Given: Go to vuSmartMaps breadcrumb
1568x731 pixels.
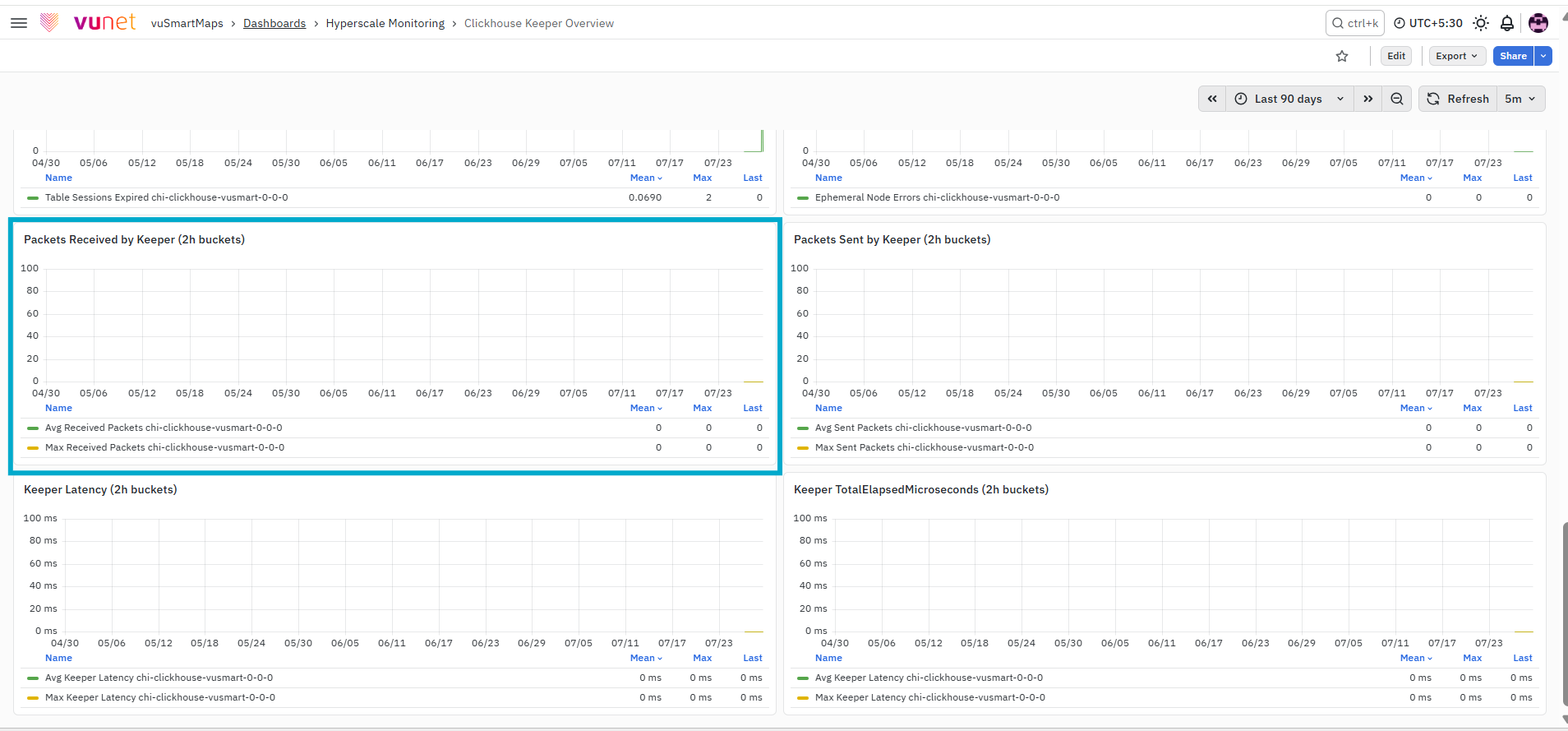Looking at the screenshot, I should coord(187,23).
